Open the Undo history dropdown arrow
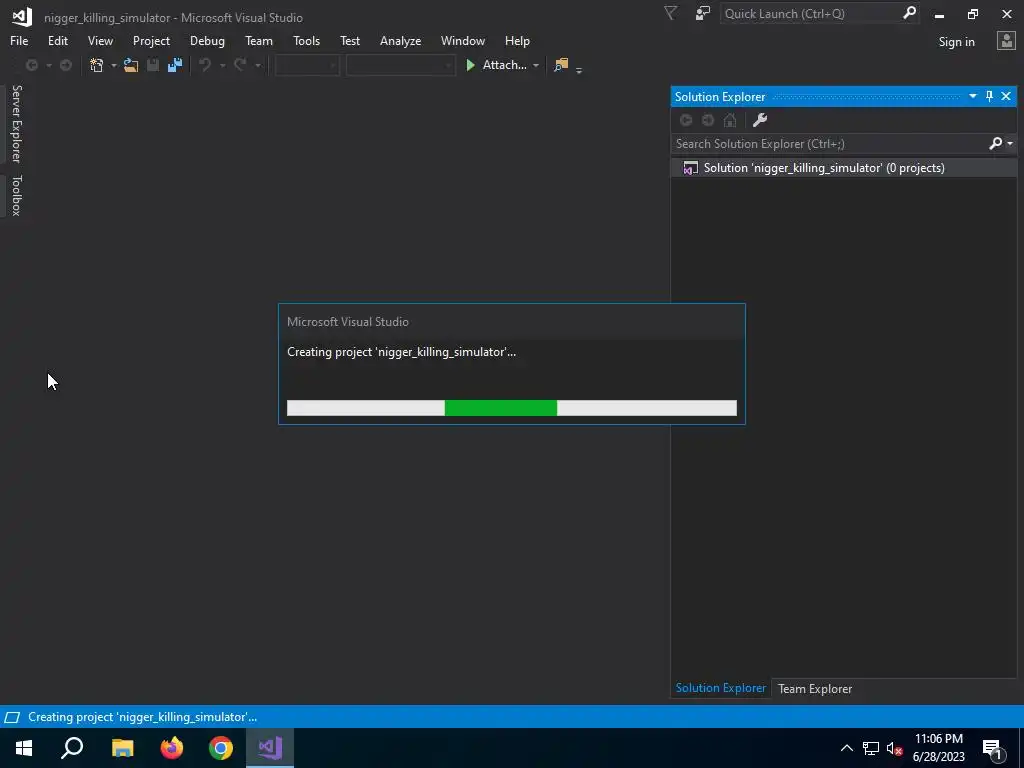The width and height of the screenshot is (1024, 768). click(222, 65)
